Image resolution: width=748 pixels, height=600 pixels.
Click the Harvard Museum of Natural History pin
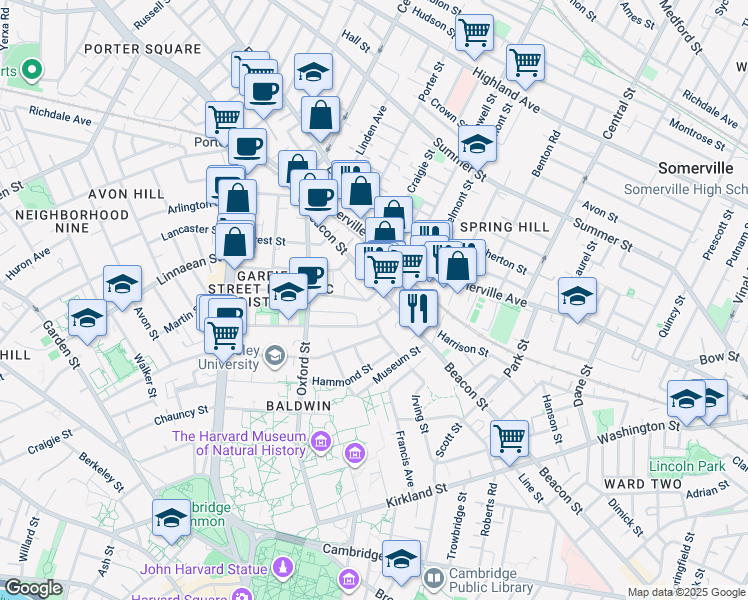click(321, 441)
